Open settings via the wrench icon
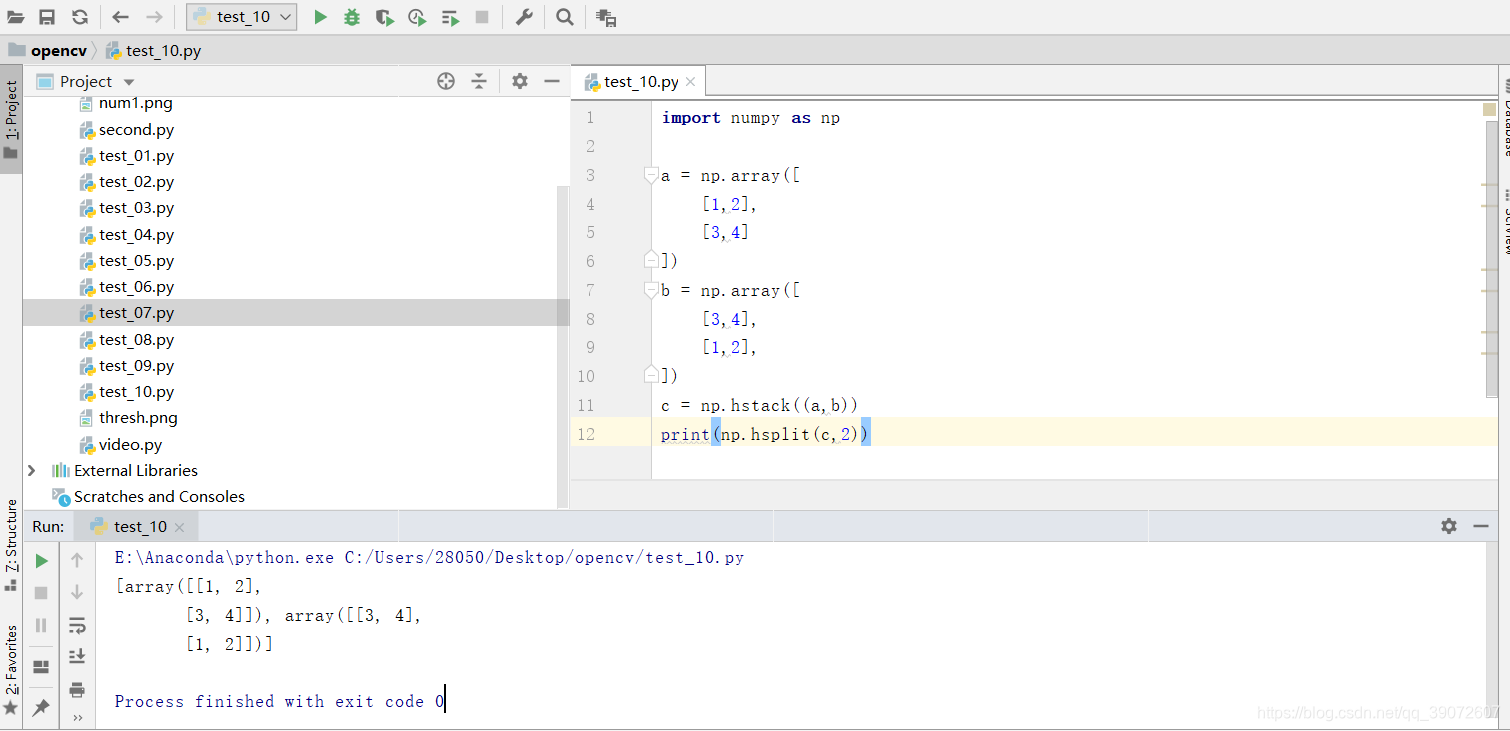 (x=523, y=17)
